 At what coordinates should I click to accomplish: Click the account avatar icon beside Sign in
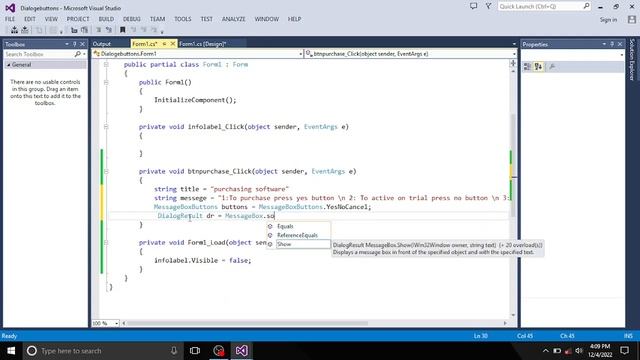632,19
